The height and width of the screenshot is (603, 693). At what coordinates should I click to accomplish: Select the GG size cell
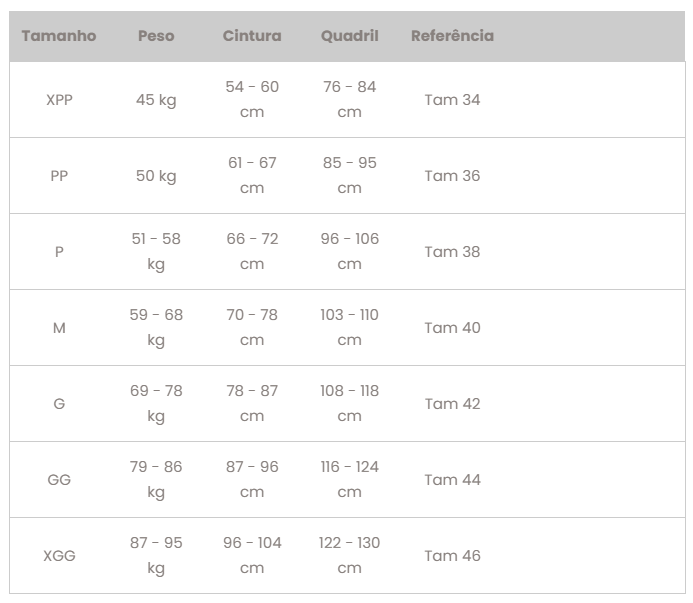pos(59,480)
